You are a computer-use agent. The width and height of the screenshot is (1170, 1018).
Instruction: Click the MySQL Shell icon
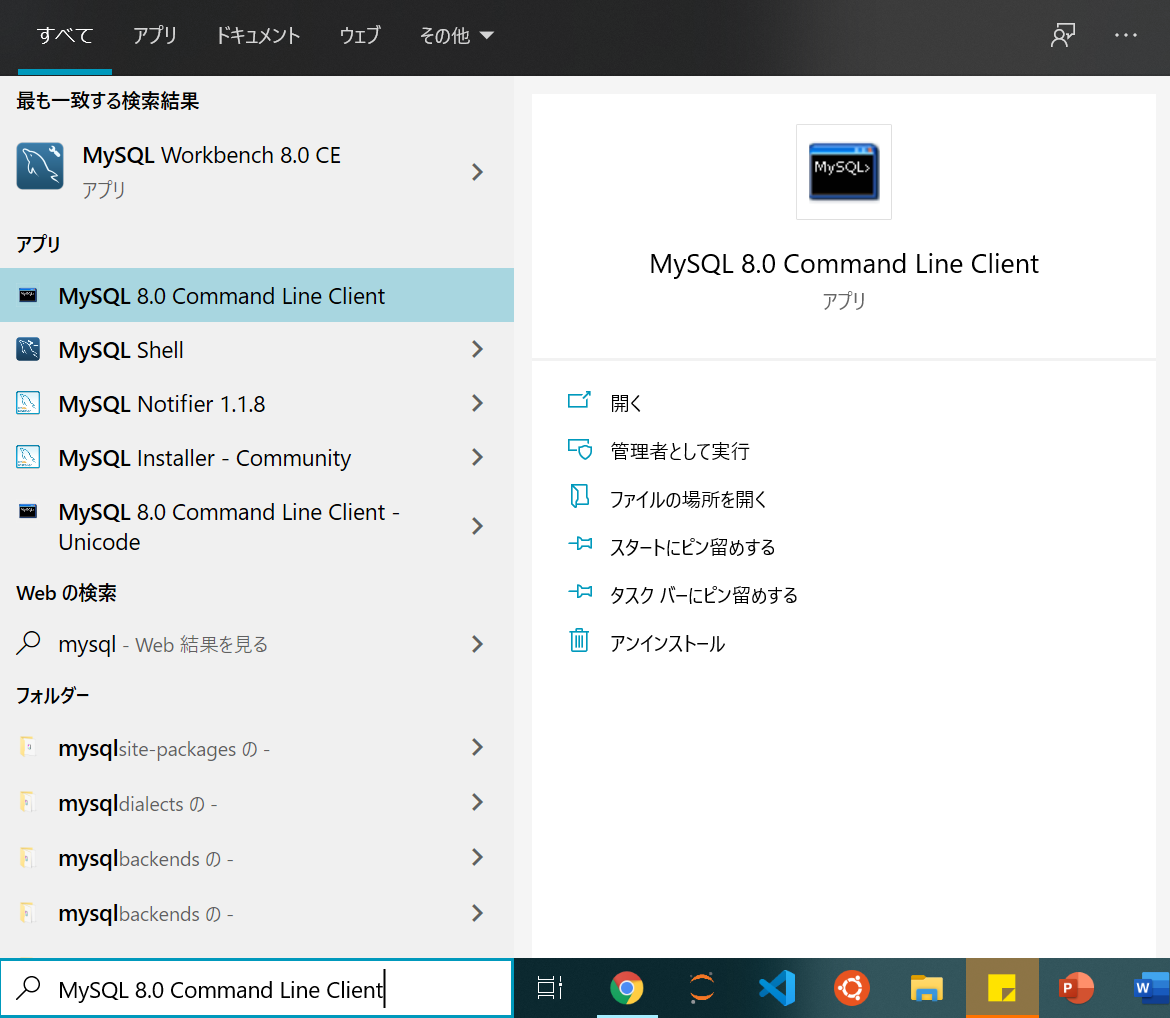pyautogui.click(x=28, y=349)
